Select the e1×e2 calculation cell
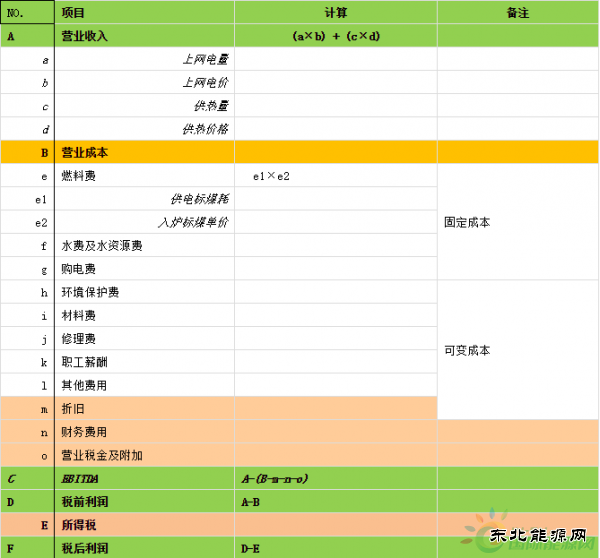 click(336, 176)
